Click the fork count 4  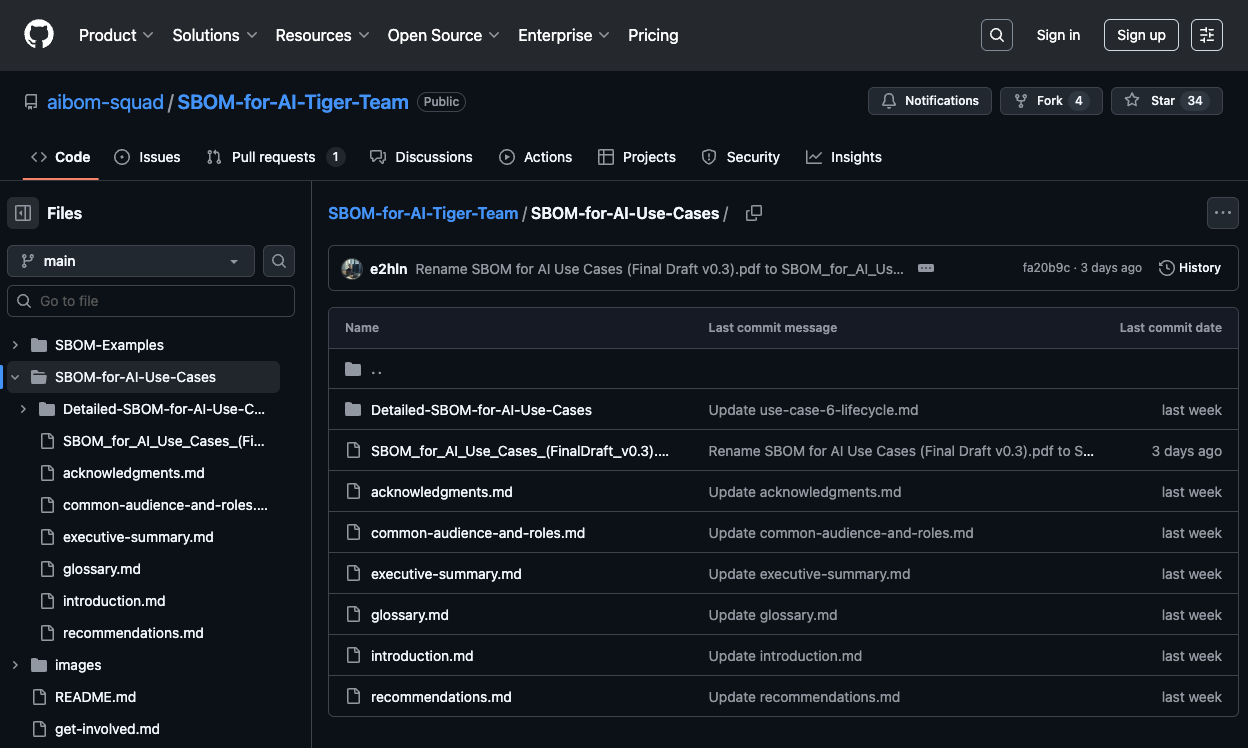1078,101
